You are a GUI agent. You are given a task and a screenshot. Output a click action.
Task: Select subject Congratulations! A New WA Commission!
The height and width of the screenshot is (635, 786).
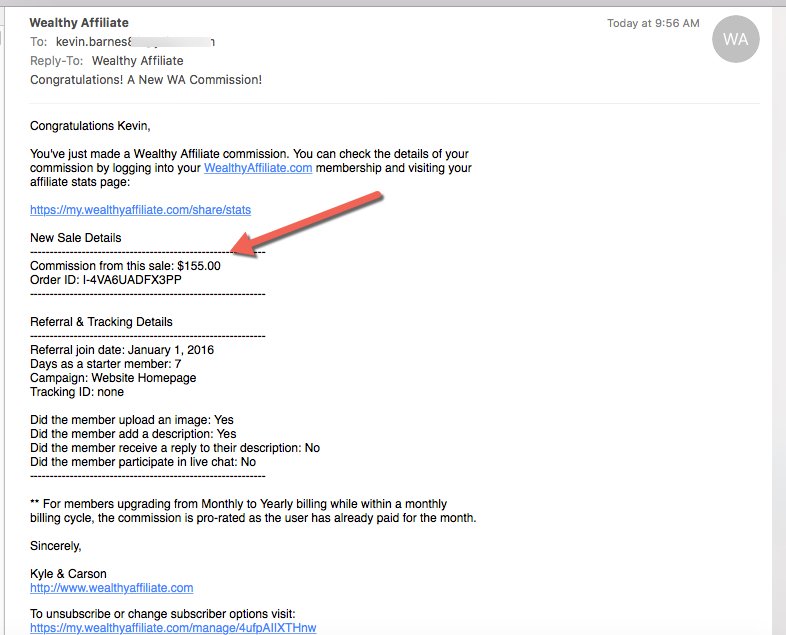(146, 80)
